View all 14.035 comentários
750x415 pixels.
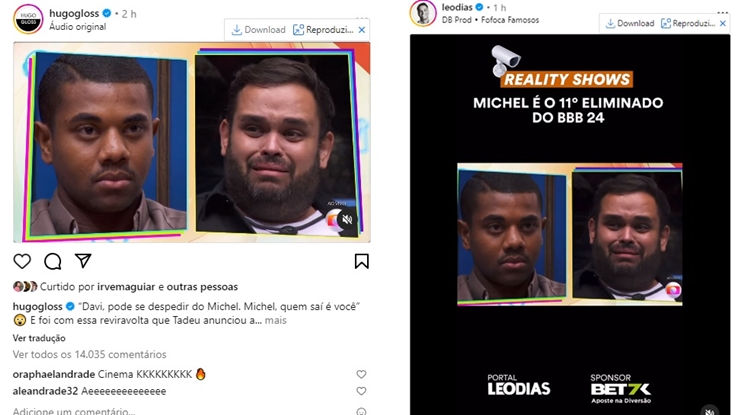(89, 354)
